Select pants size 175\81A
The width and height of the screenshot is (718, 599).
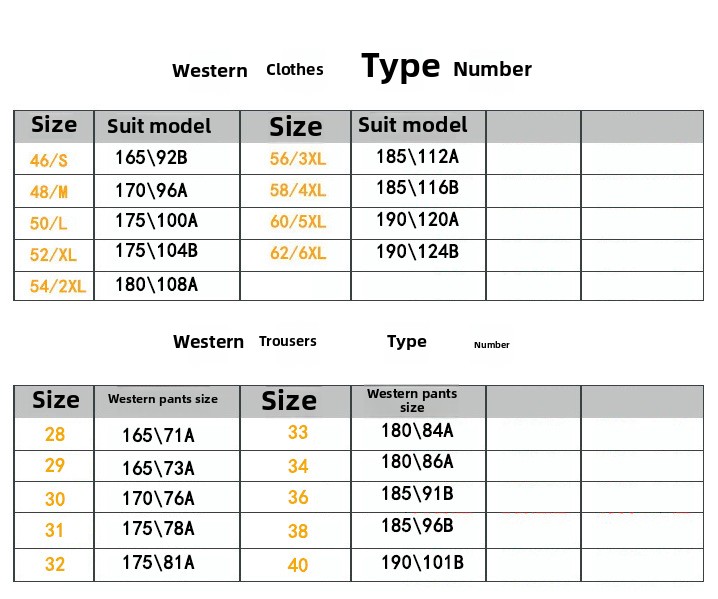point(158,563)
